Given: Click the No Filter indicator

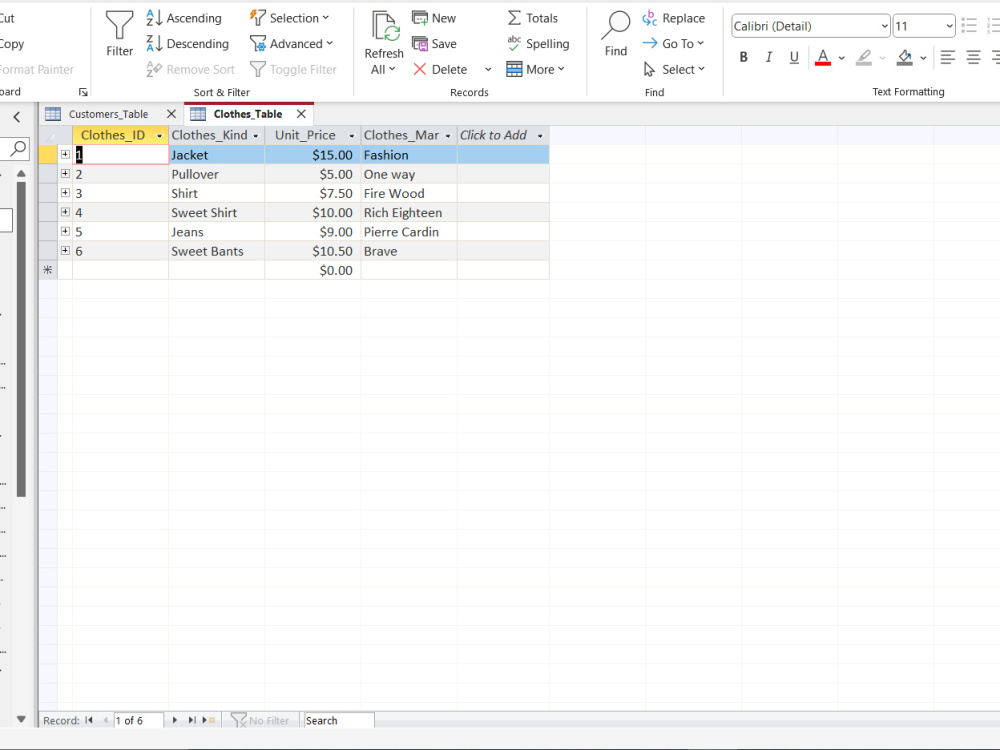Looking at the screenshot, I should click(x=260, y=720).
